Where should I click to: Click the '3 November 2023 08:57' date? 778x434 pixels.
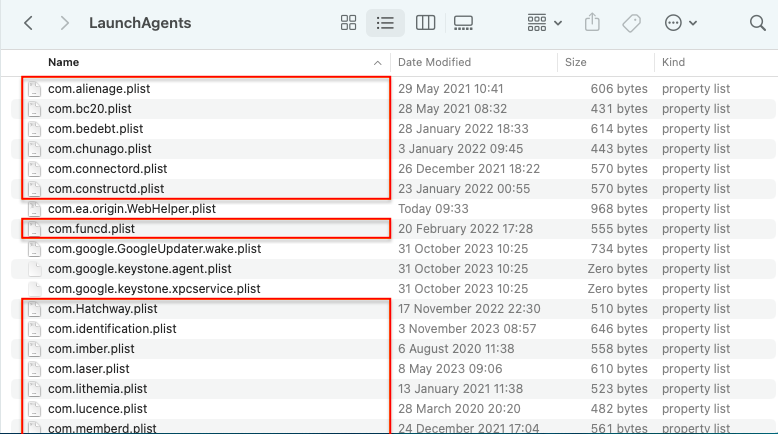pos(467,329)
